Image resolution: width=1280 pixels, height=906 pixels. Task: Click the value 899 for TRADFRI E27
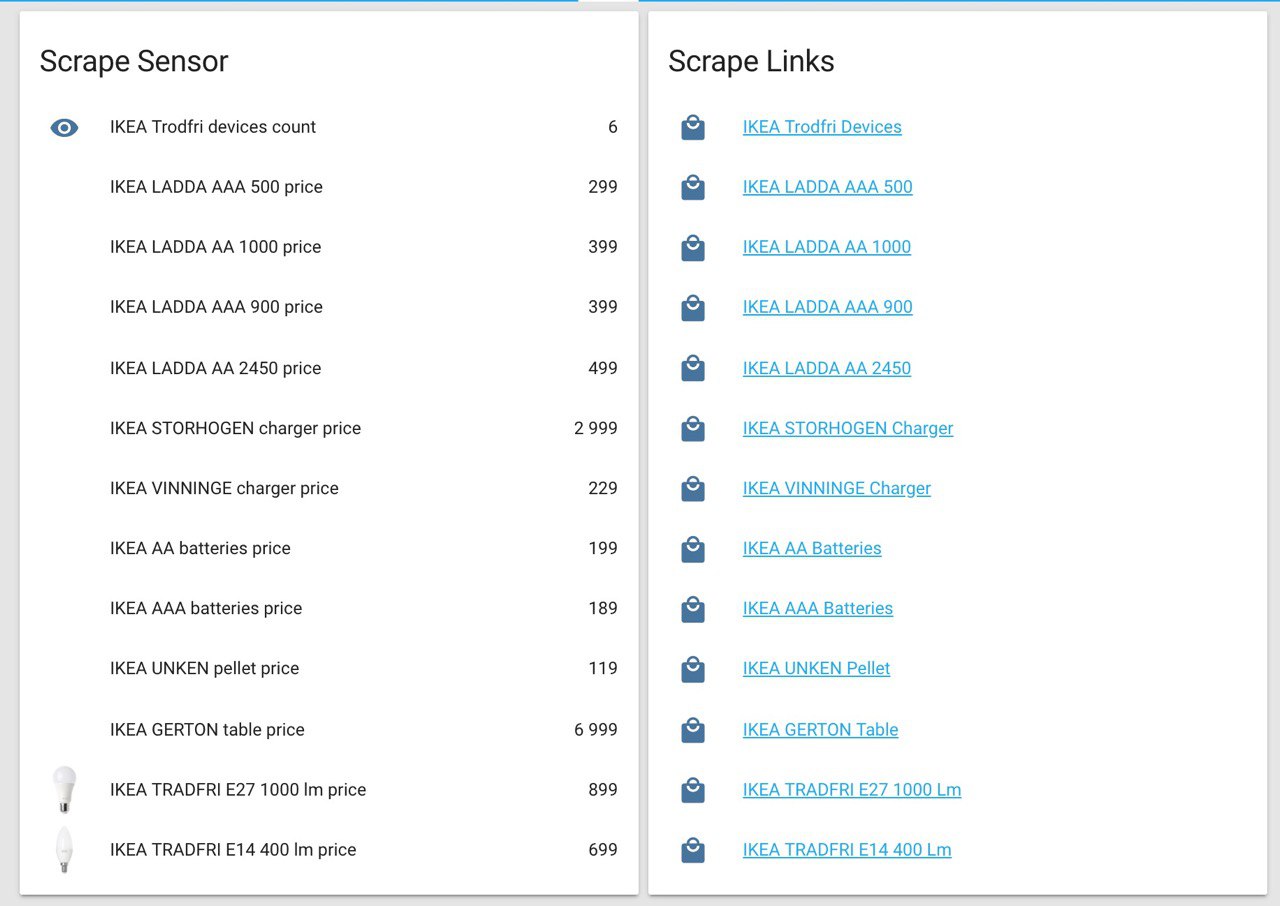(603, 790)
